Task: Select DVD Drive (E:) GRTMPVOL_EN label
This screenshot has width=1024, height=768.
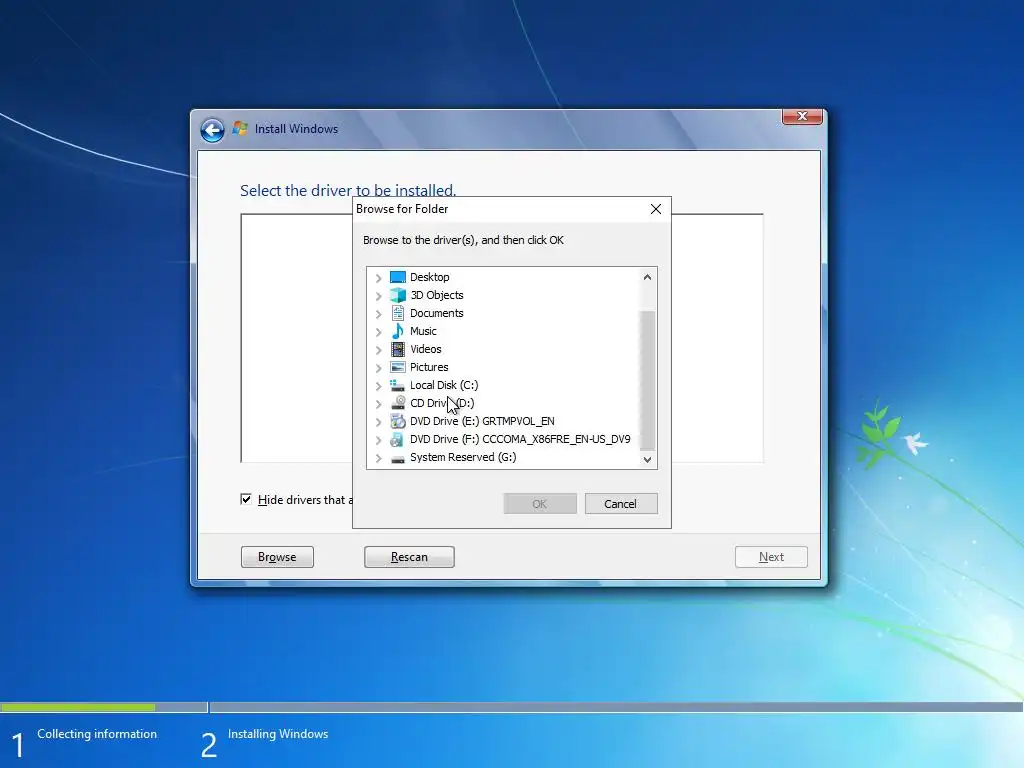Action: point(482,421)
